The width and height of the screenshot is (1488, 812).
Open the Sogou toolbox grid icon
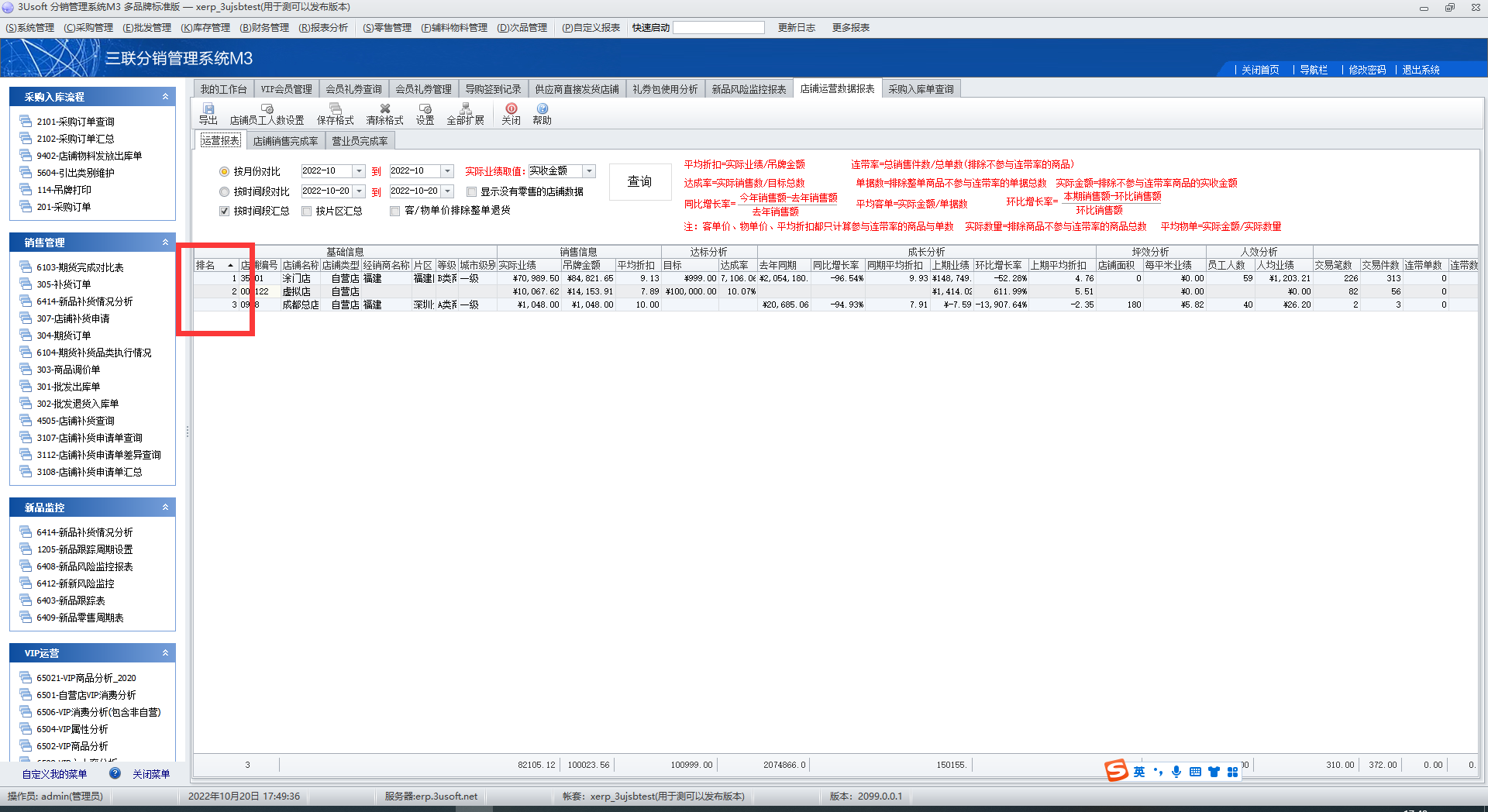tap(1232, 772)
